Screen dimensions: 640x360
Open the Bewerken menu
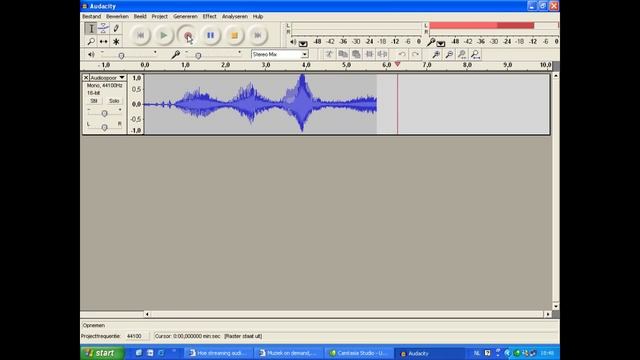pos(117,16)
